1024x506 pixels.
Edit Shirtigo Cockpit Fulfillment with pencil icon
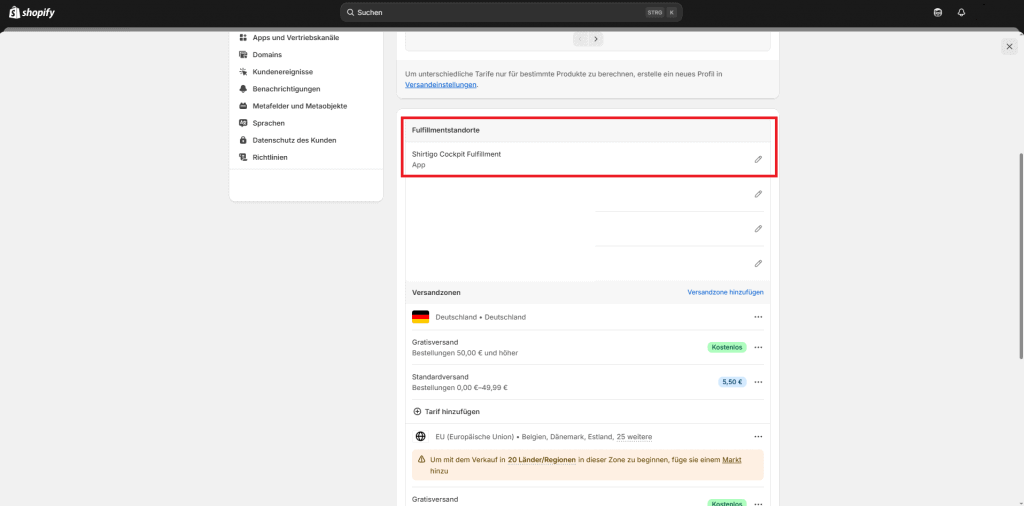point(758,159)
